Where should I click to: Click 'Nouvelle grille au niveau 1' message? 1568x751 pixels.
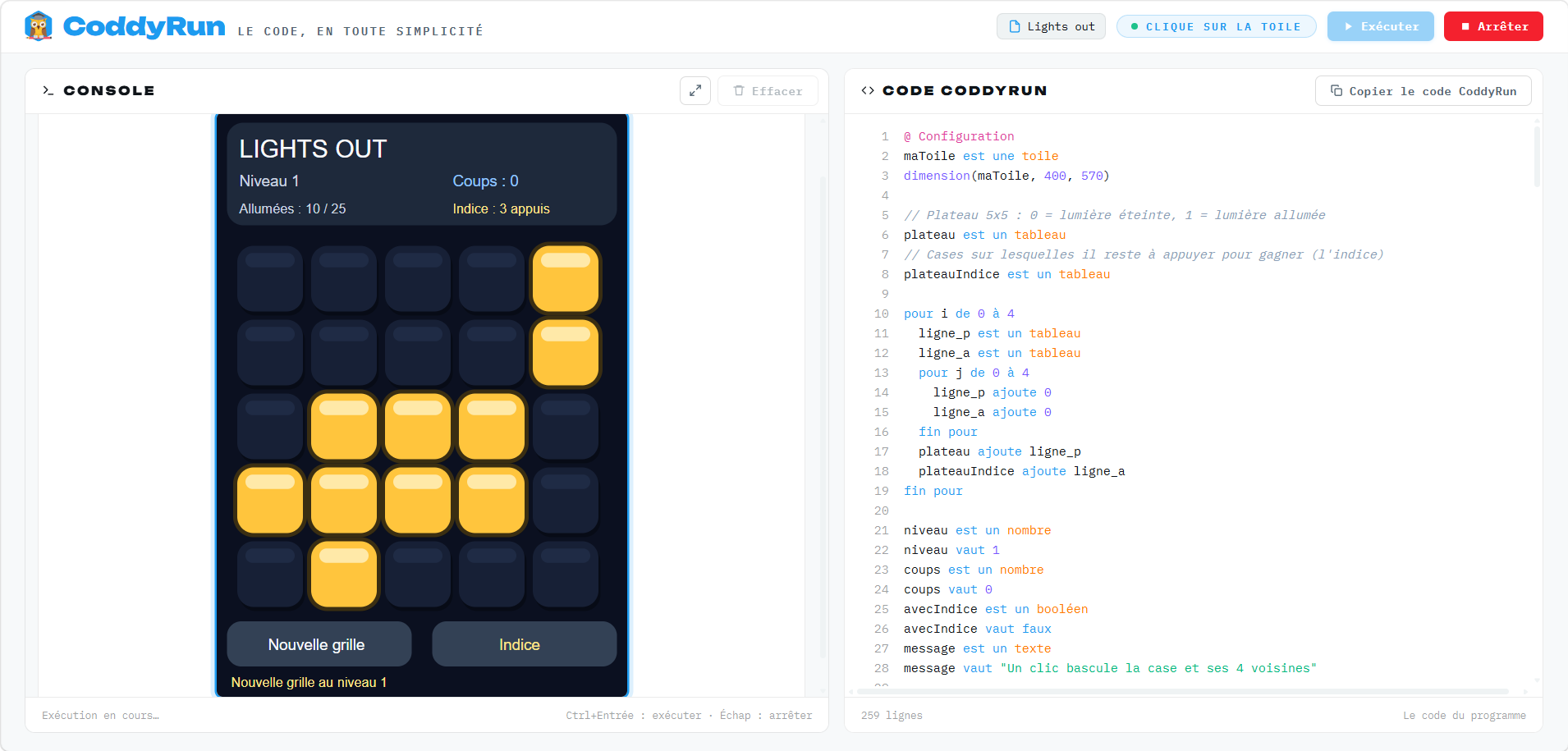tap(309, 682)
